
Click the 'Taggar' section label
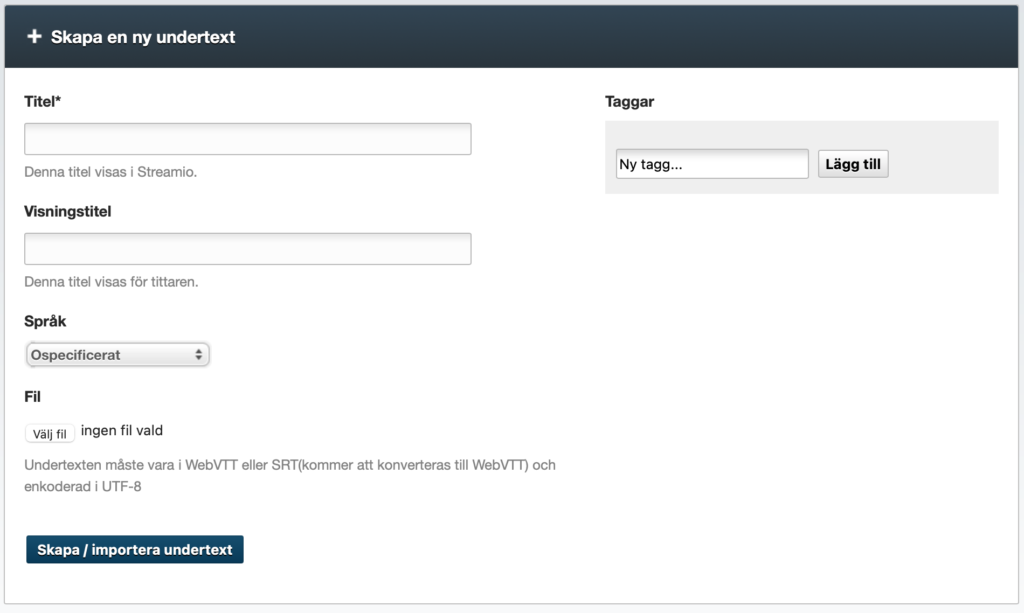click(630, 102)
